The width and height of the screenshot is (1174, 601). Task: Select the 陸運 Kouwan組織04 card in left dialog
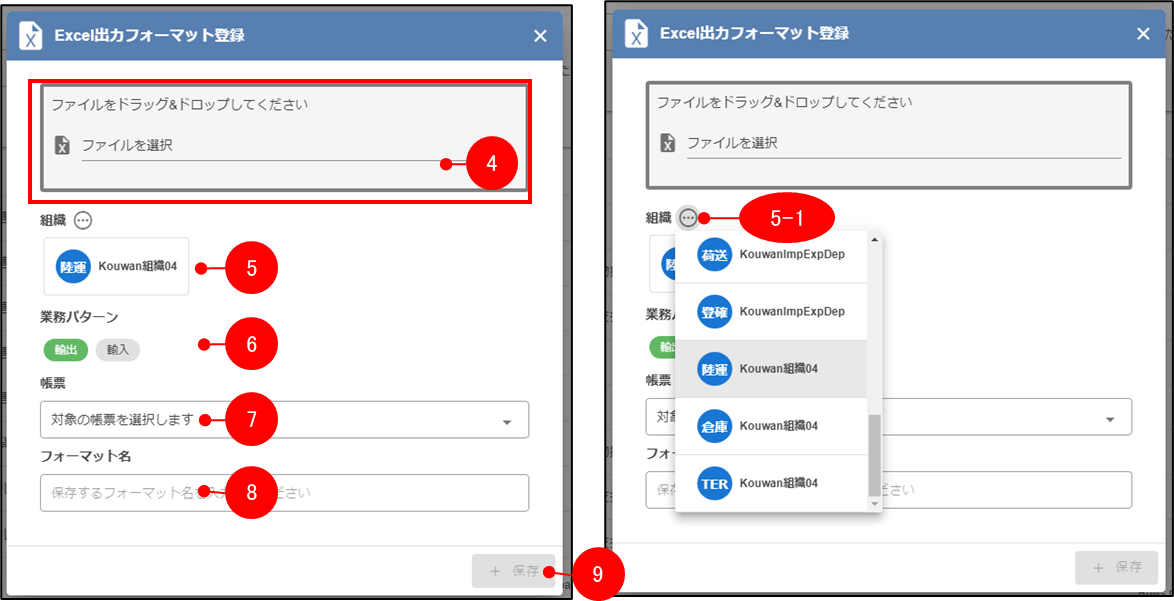tap(117, 267)
